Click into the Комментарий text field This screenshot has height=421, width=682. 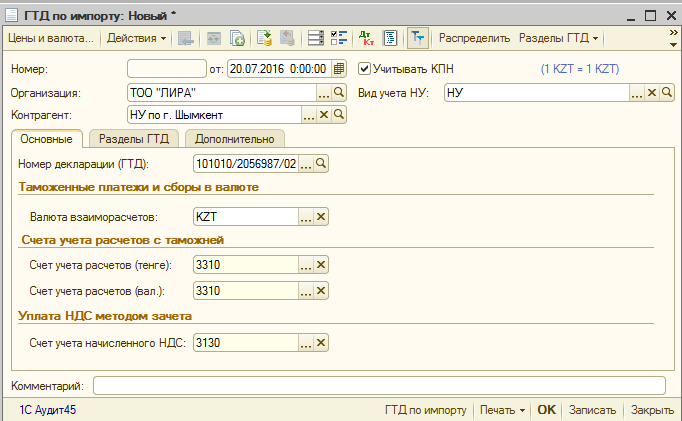(378, 385)
